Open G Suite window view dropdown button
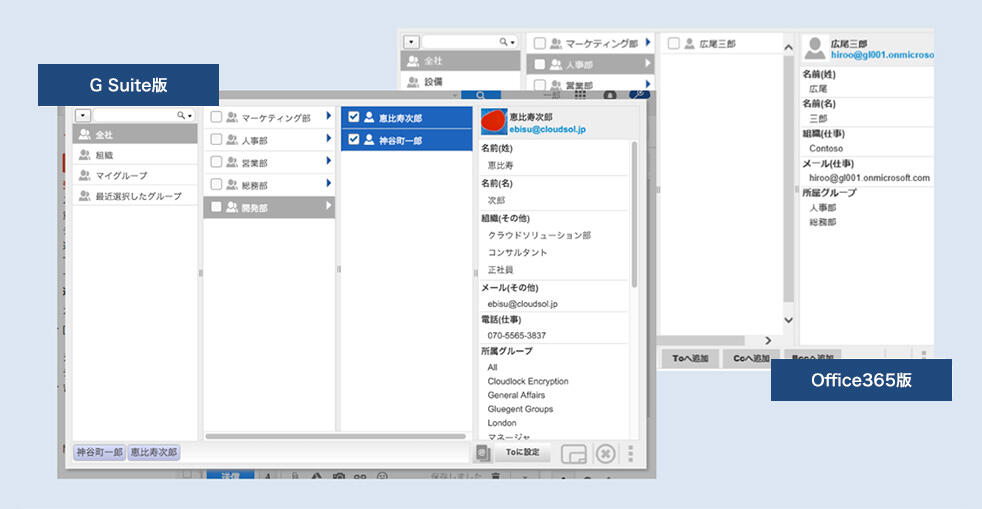The width and height of the screenshot is (982, 509). 83,116
